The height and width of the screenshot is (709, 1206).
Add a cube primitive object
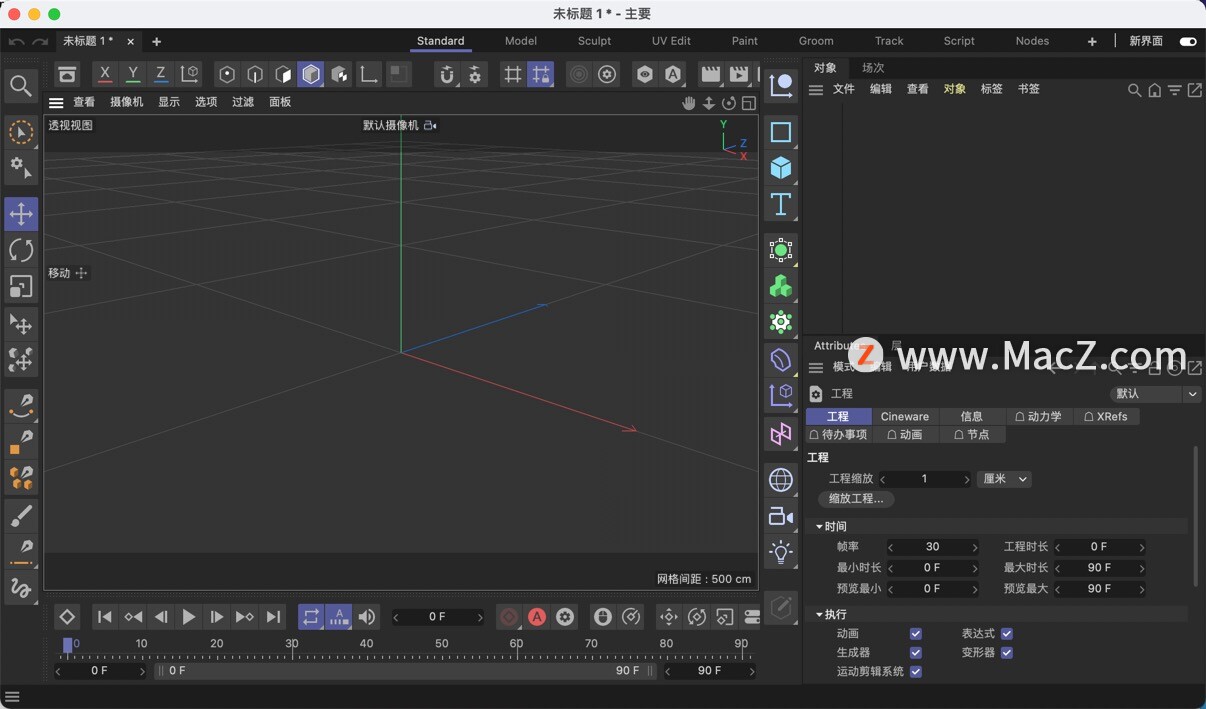[781, 168]
